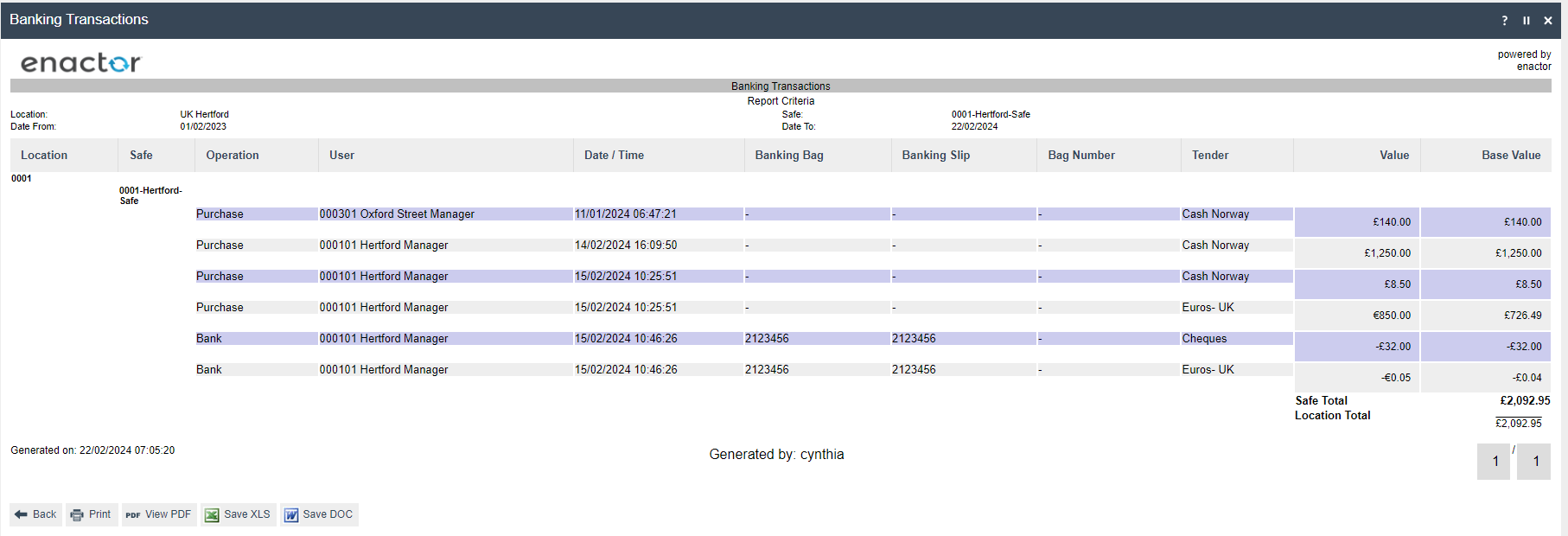Viewport: 1568px width, 536px height.
Task: Click the Date To value 22/02/2024
Action: pos(974,126)
